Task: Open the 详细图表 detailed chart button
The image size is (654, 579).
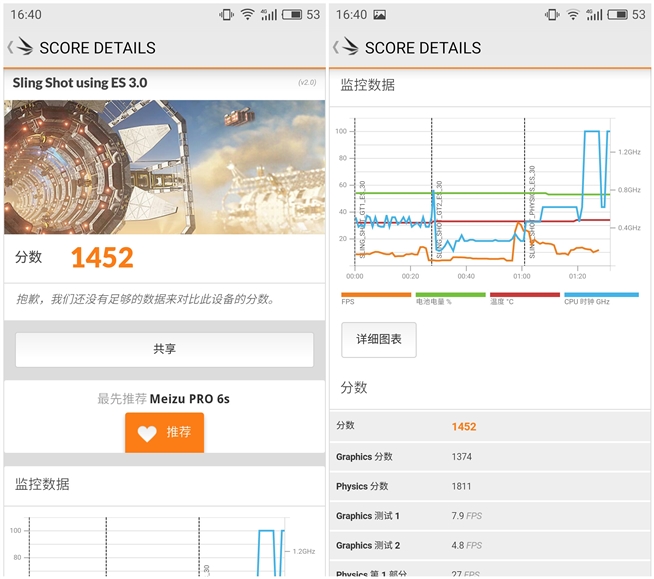Action: pos(379,340)
